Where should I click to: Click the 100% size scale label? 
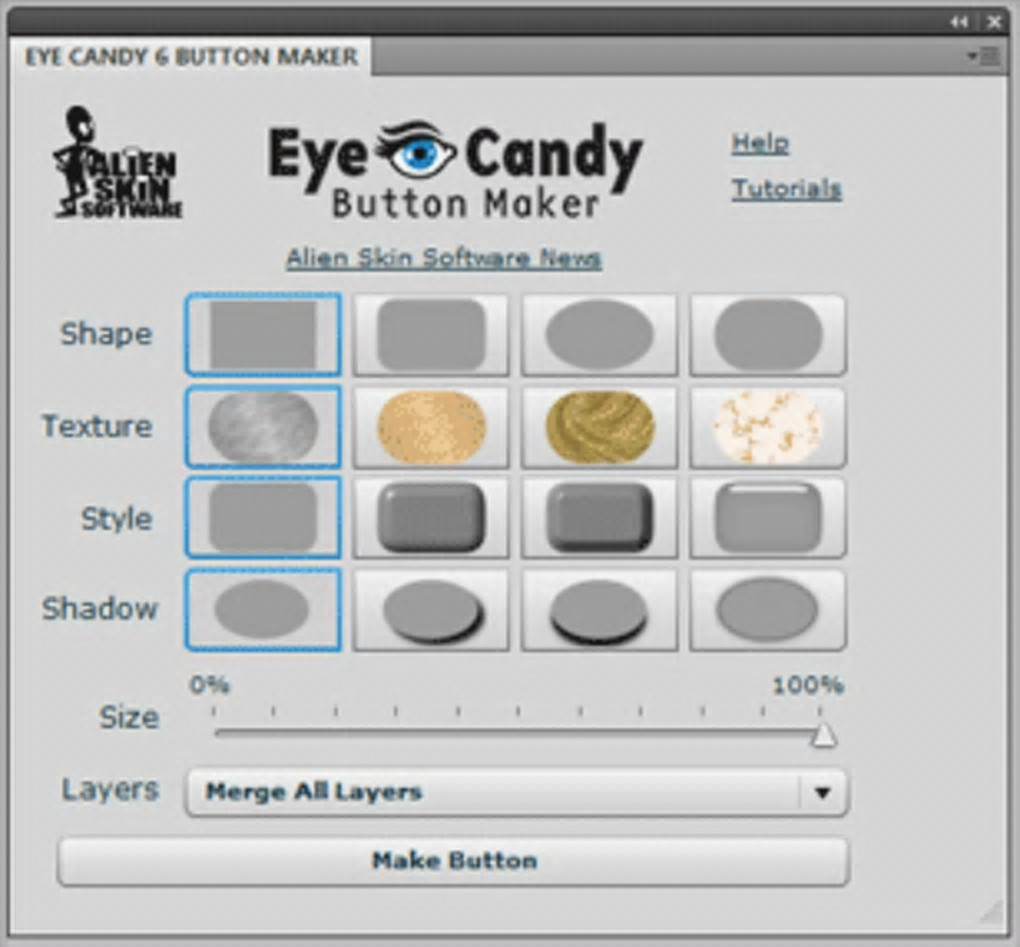pos(809,685)
